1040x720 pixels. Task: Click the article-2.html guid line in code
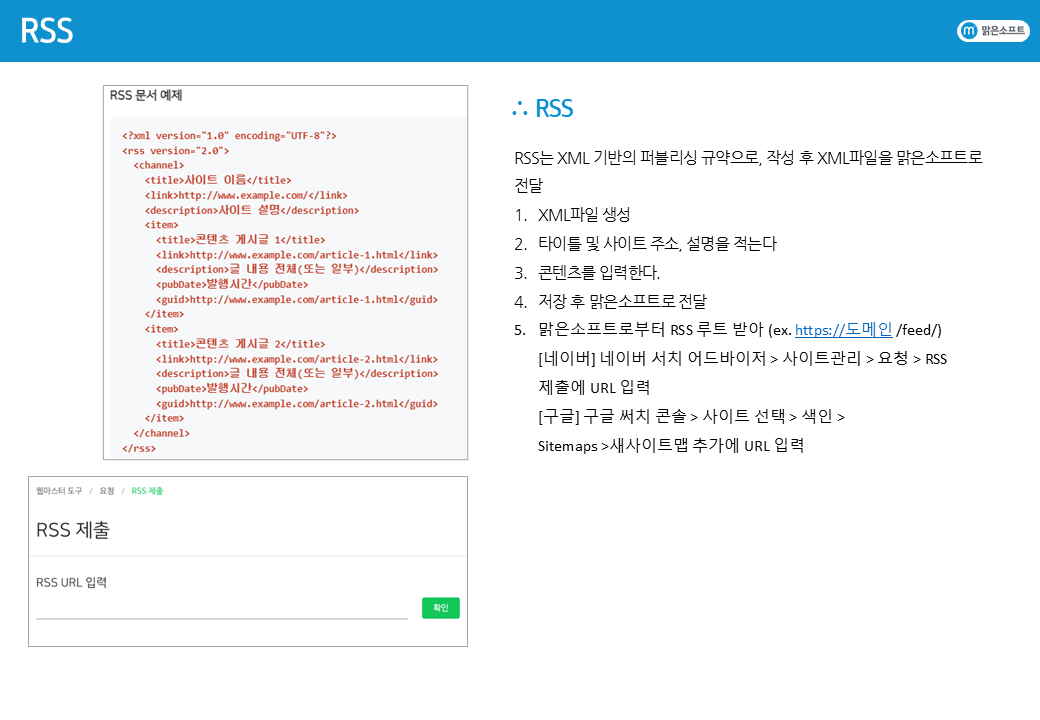[x=296, y=404]
